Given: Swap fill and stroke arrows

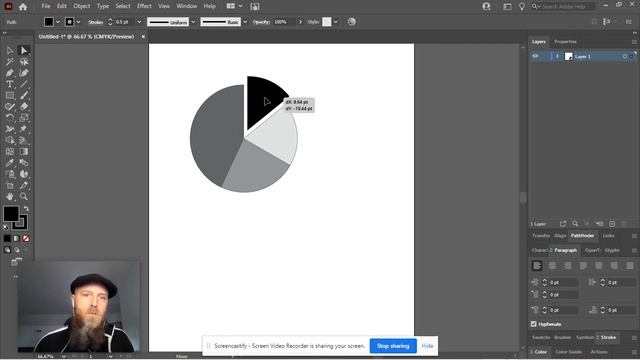Looking at the screenshot, I should coord(26,209).
